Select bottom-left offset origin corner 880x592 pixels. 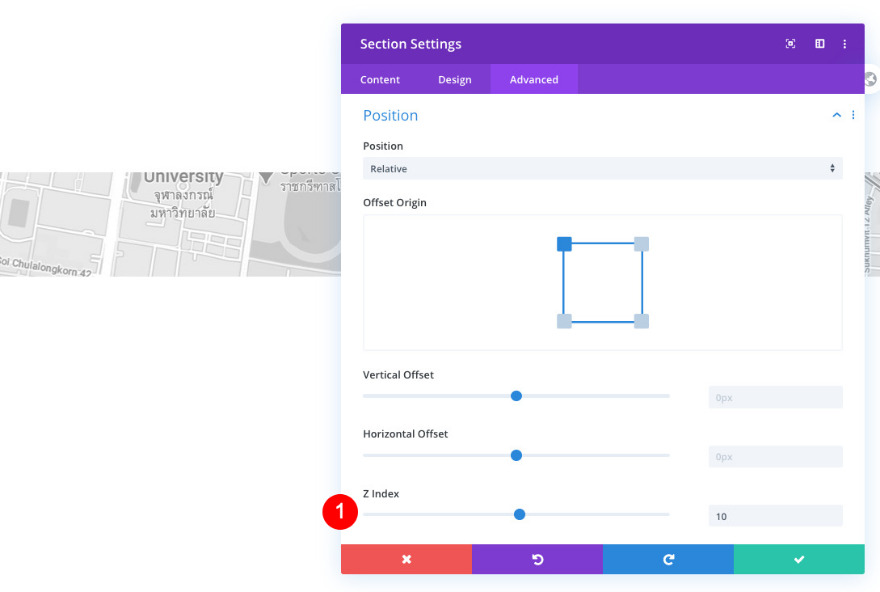(564, 321)
